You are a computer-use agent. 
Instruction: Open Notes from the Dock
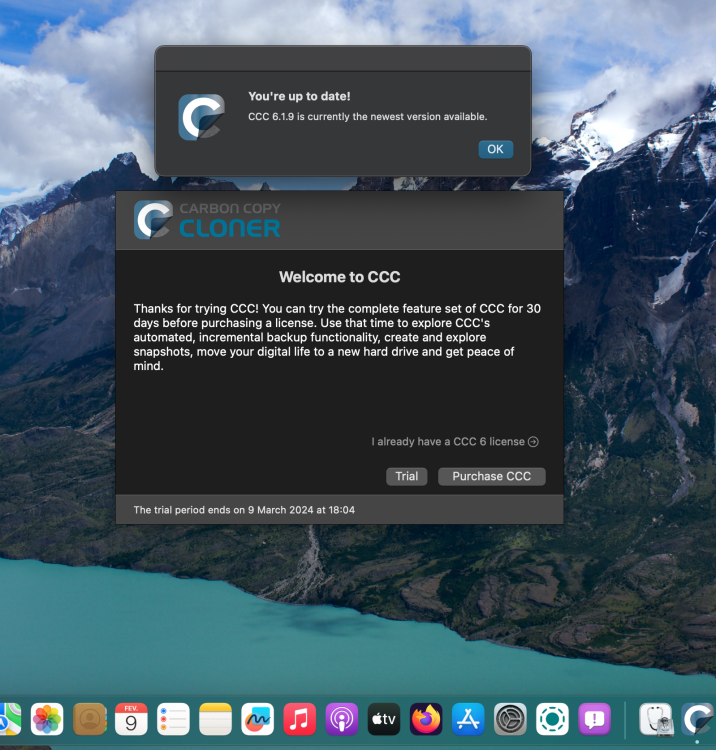pos(215,719)
